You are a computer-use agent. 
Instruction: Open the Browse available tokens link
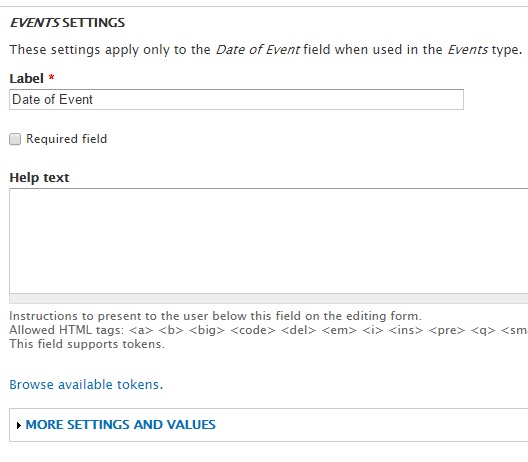[86, 385]
